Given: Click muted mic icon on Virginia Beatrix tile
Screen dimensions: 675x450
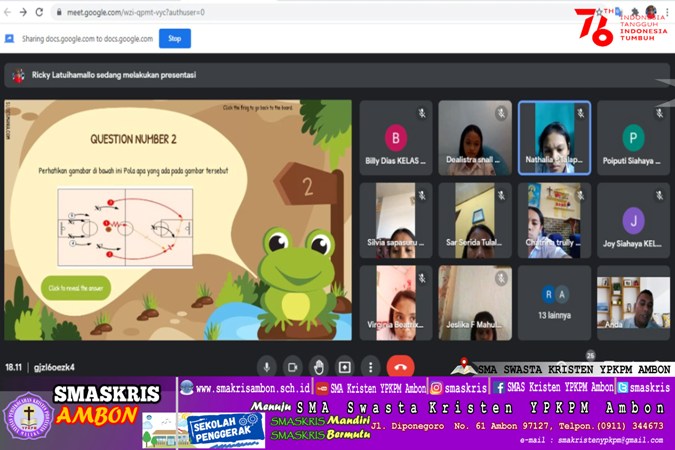Looking at the screenshot, I should (422, 278).
